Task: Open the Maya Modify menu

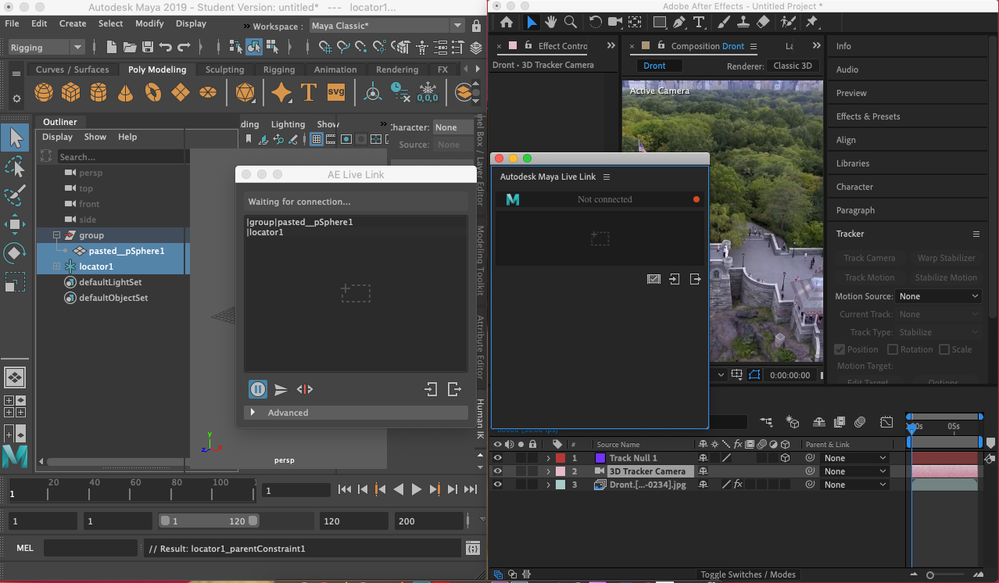Action: (x=150, y=24)
